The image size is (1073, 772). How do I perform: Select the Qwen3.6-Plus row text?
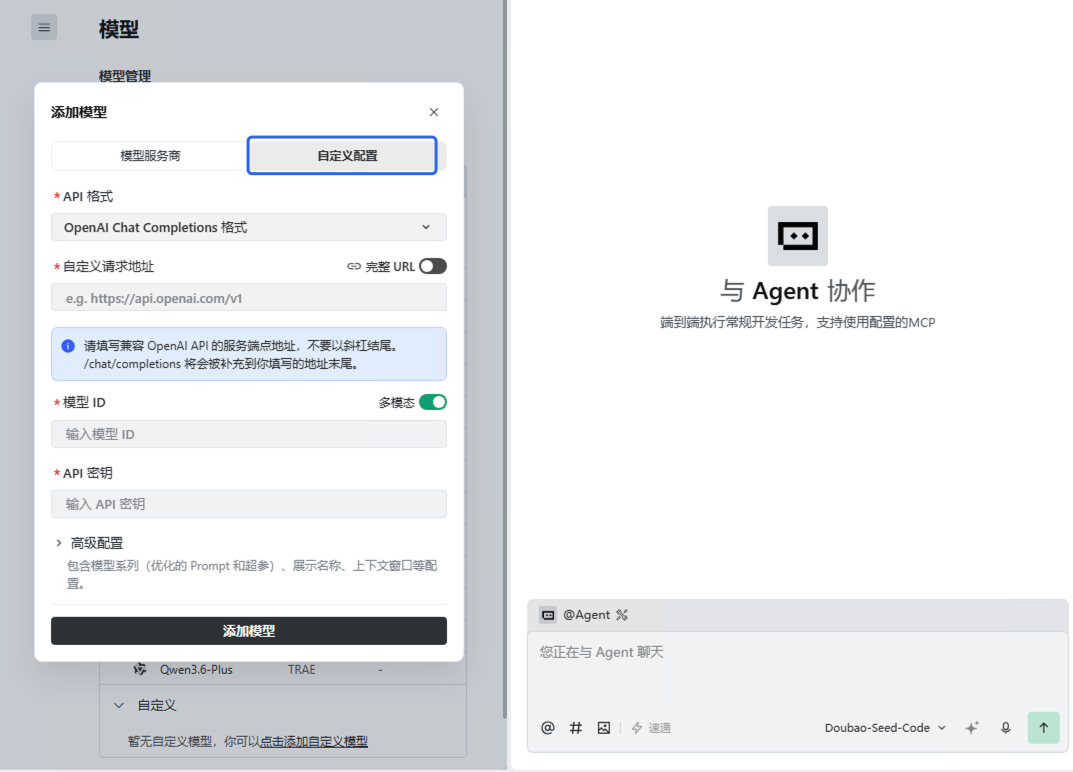196,670
